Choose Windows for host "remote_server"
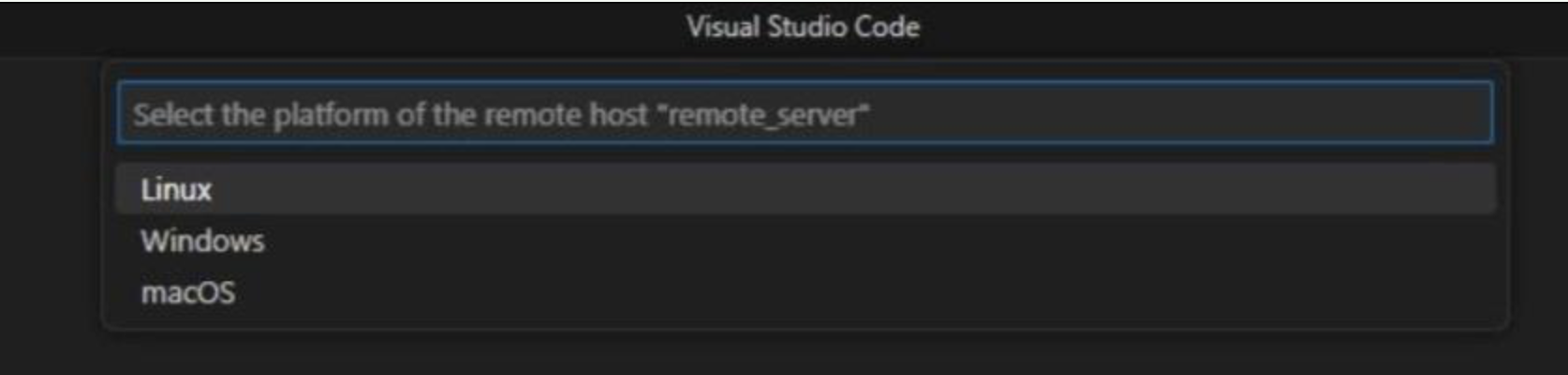This screenshot has height=375, width=1568. click(x=202, y=242)
